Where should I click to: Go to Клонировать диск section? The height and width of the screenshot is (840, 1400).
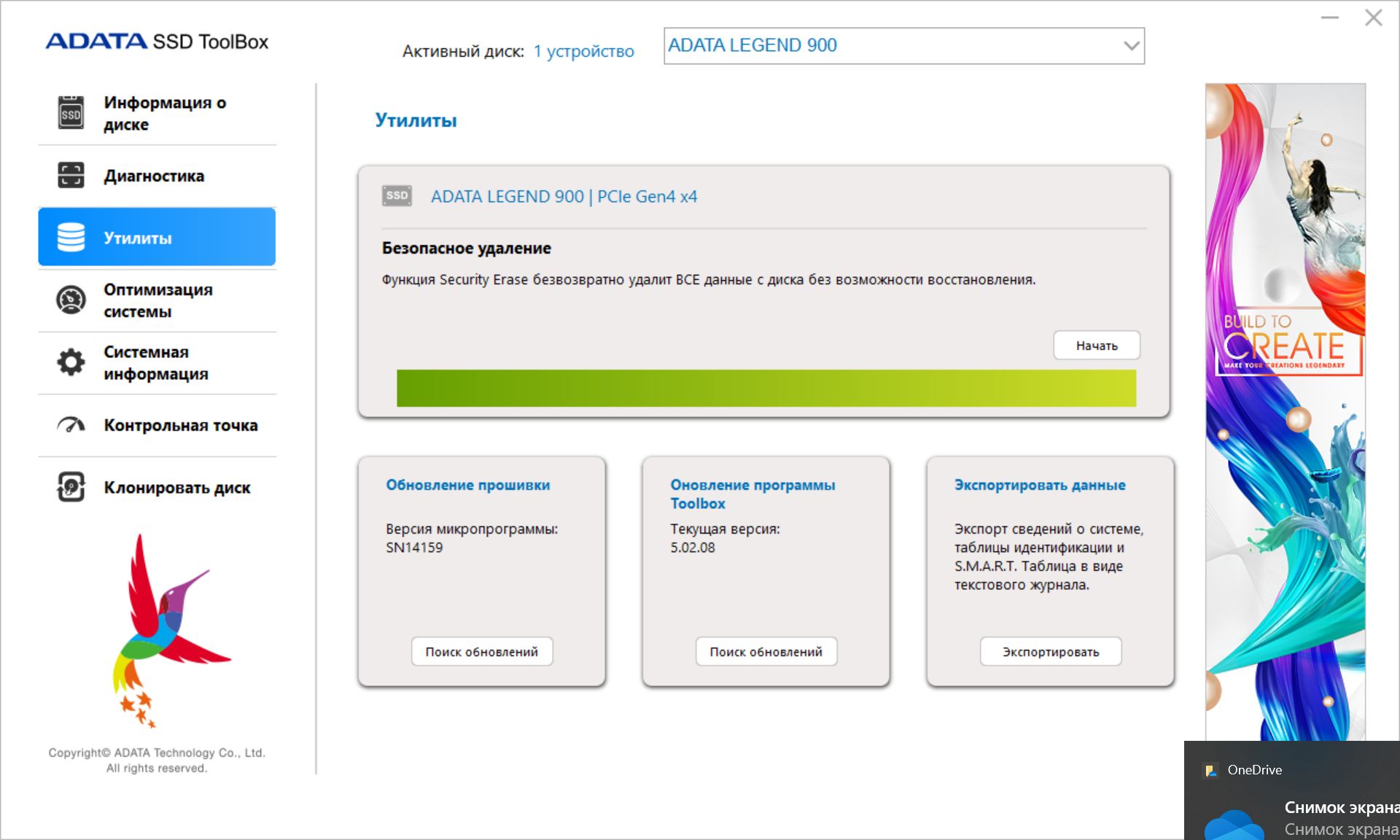click(x=157, y=488)
